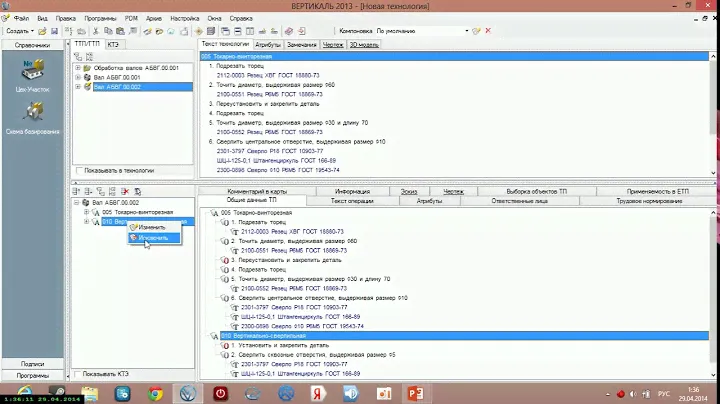Enable the Показывать в технологии checkbox
This screenshot has height=404, width=720.
[79, 170]
